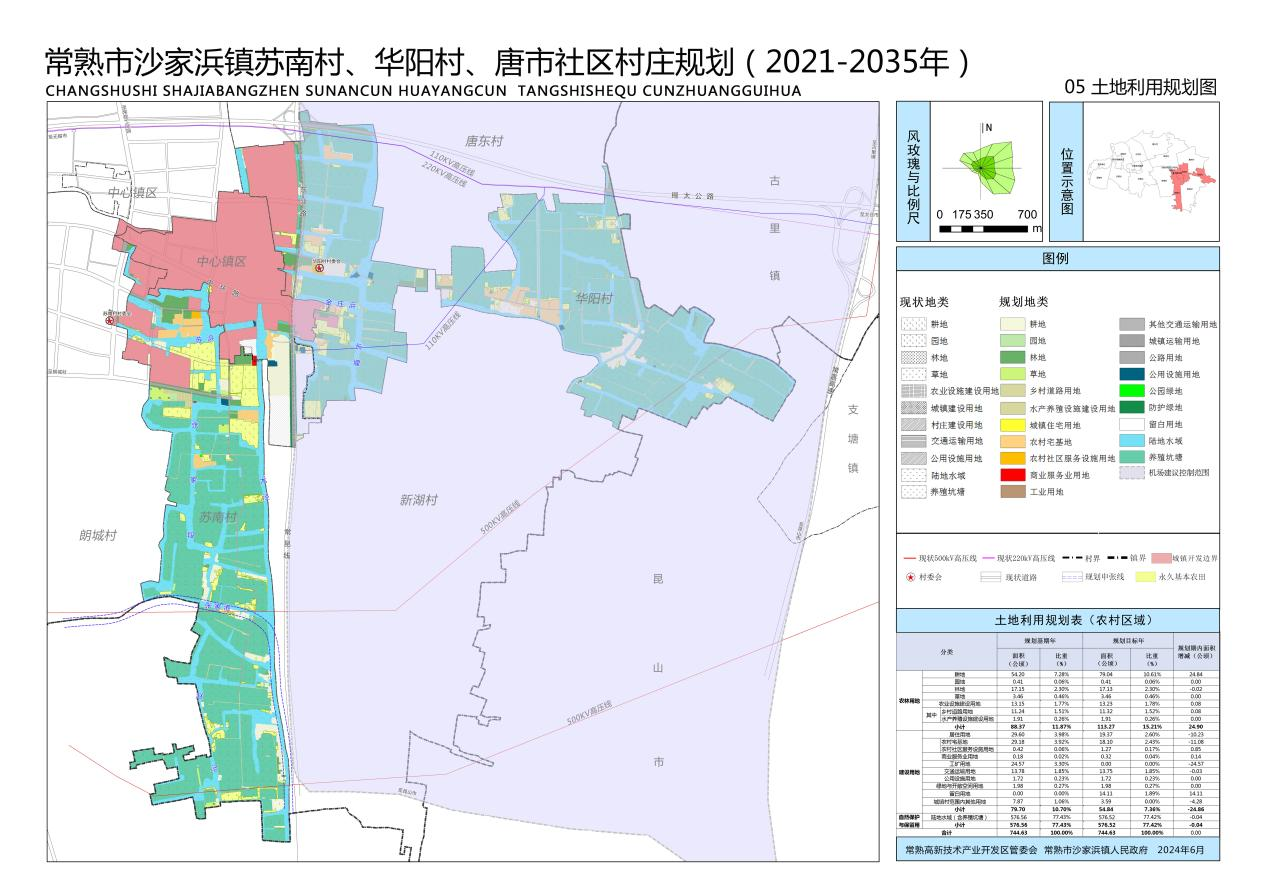Click the 村委会 red star legend symbol
1265x895 pixels.
tap(910, 577)
